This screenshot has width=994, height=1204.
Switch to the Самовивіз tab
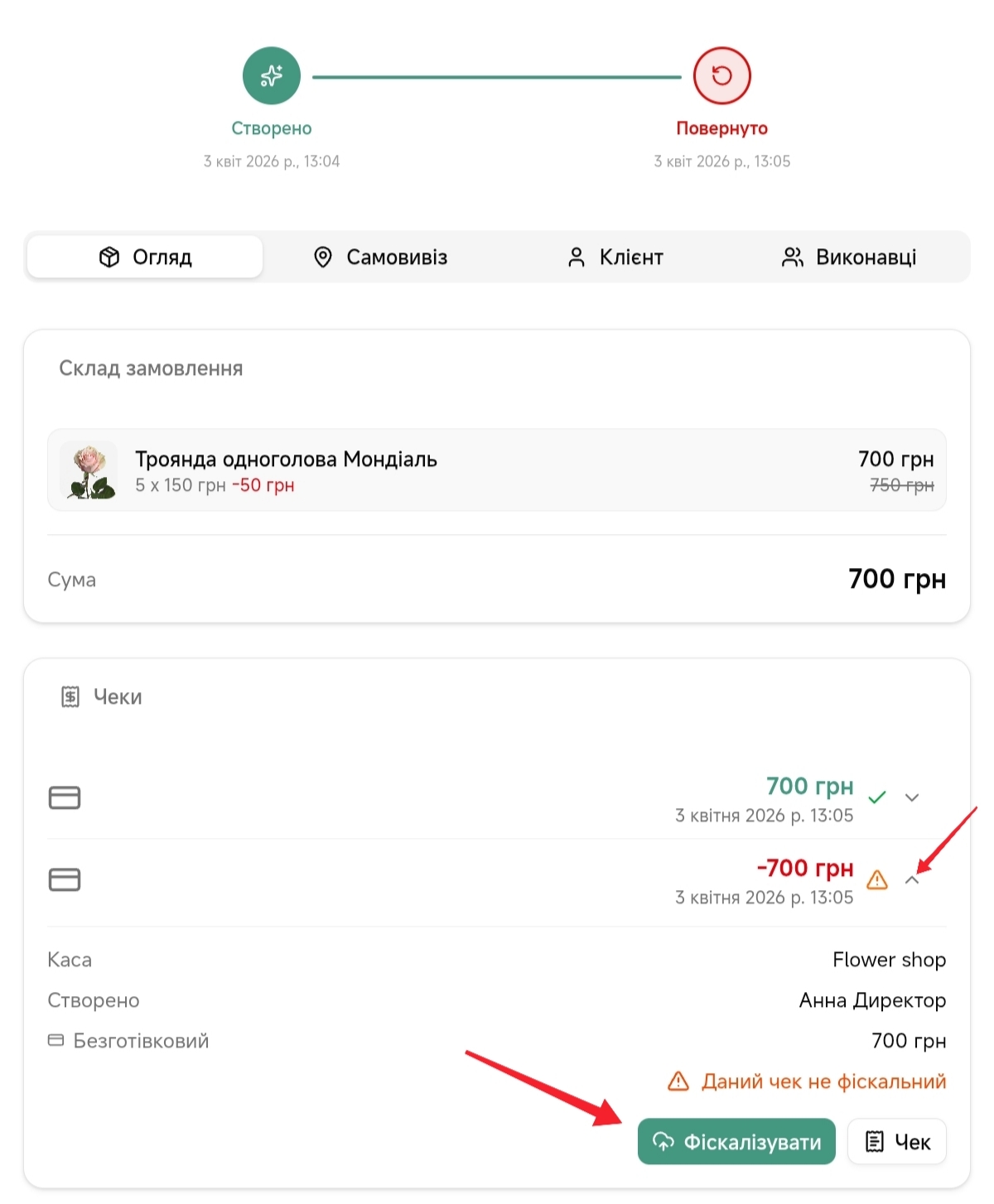point(381,258)
